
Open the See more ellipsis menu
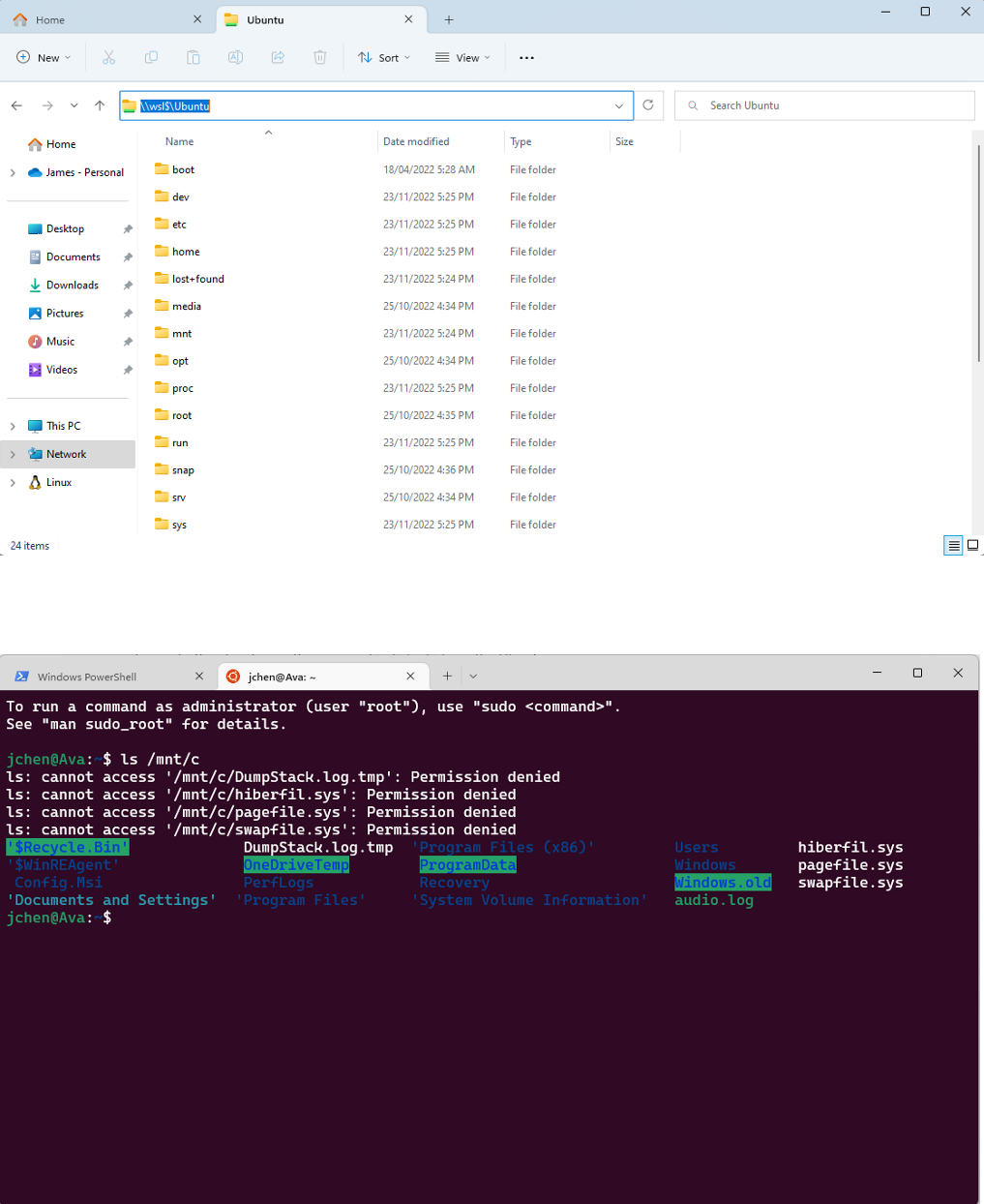pos(526,58)
